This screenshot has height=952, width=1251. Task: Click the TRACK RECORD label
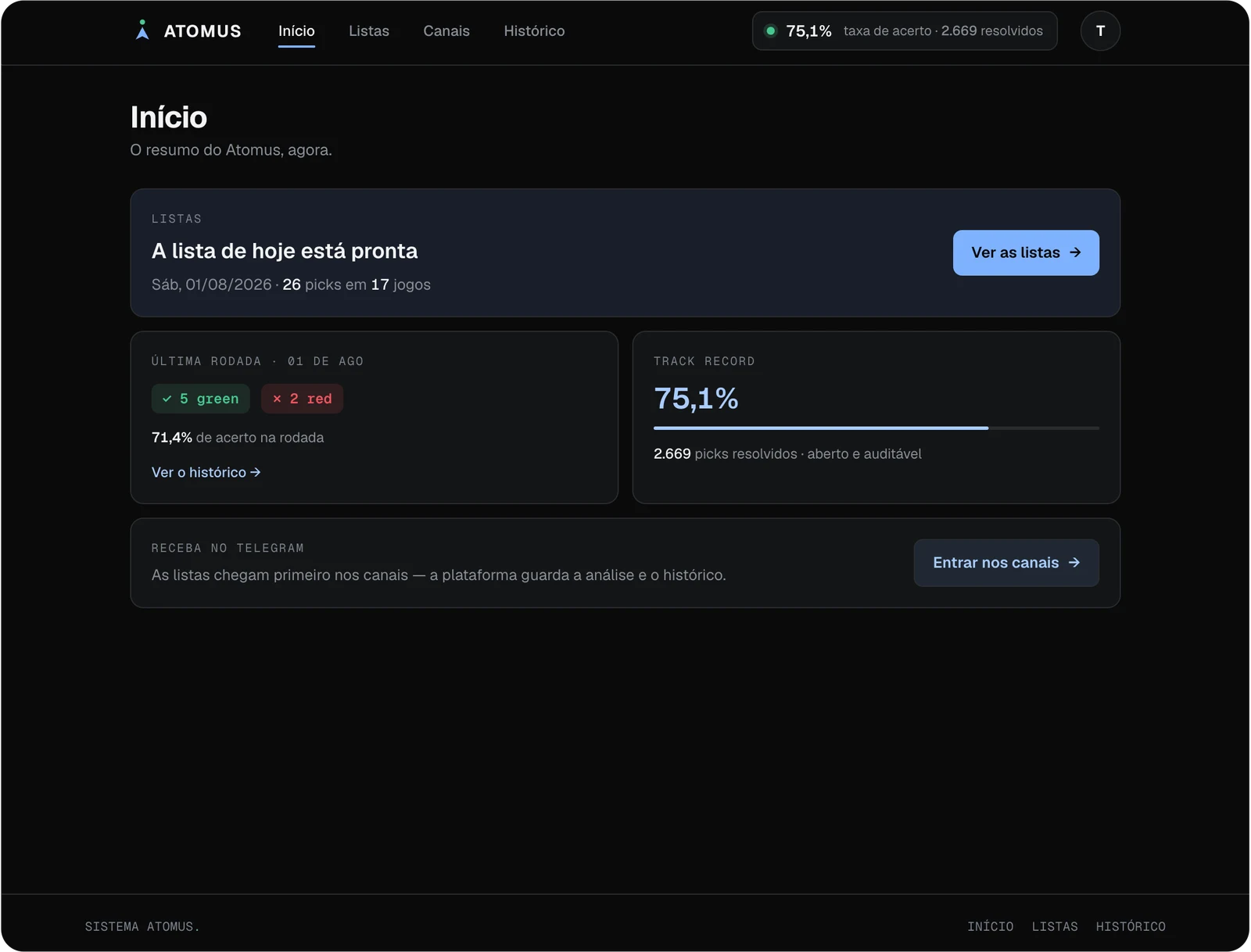pyautogui.click(x=704, y=361)
